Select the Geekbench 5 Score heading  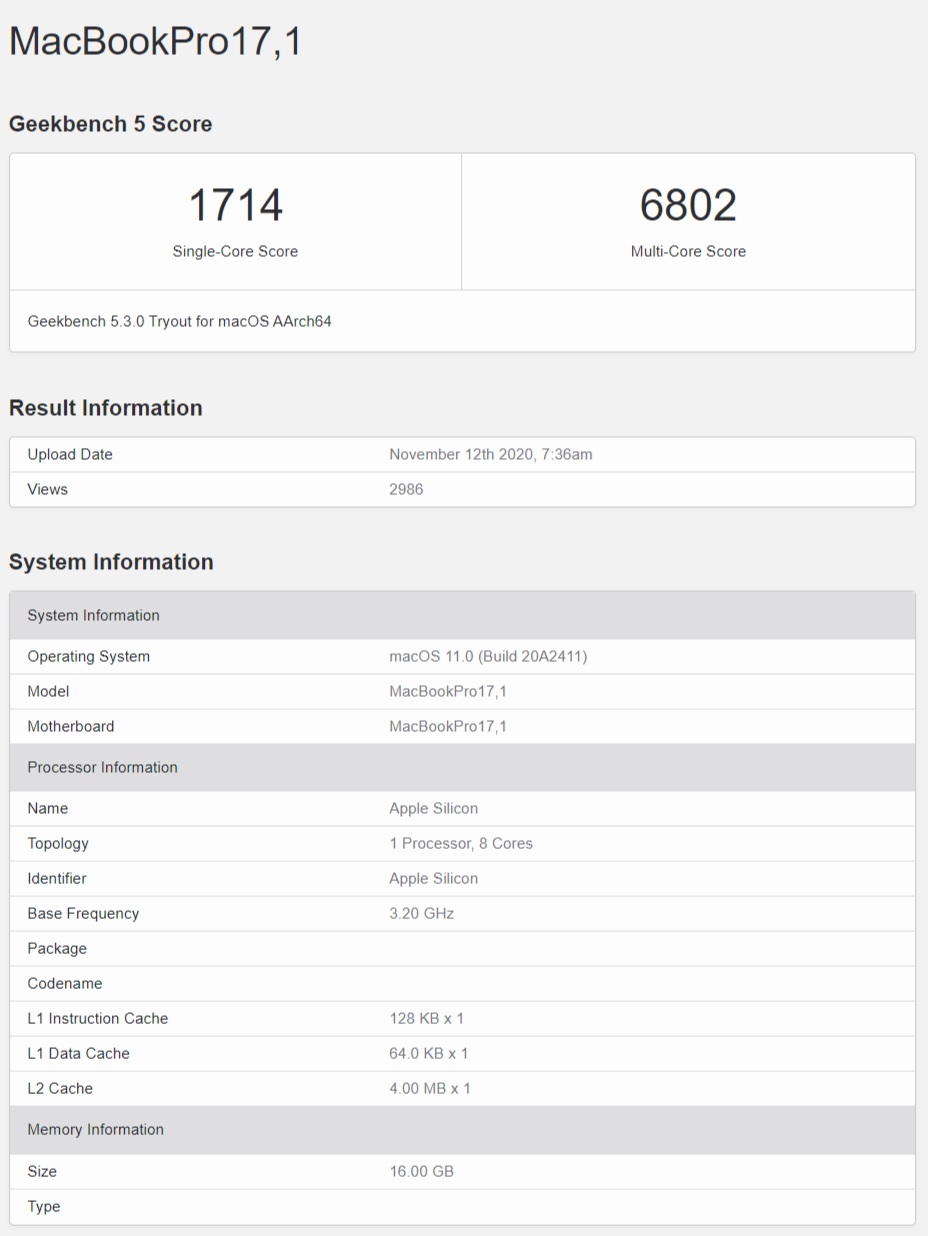(110, 124)
